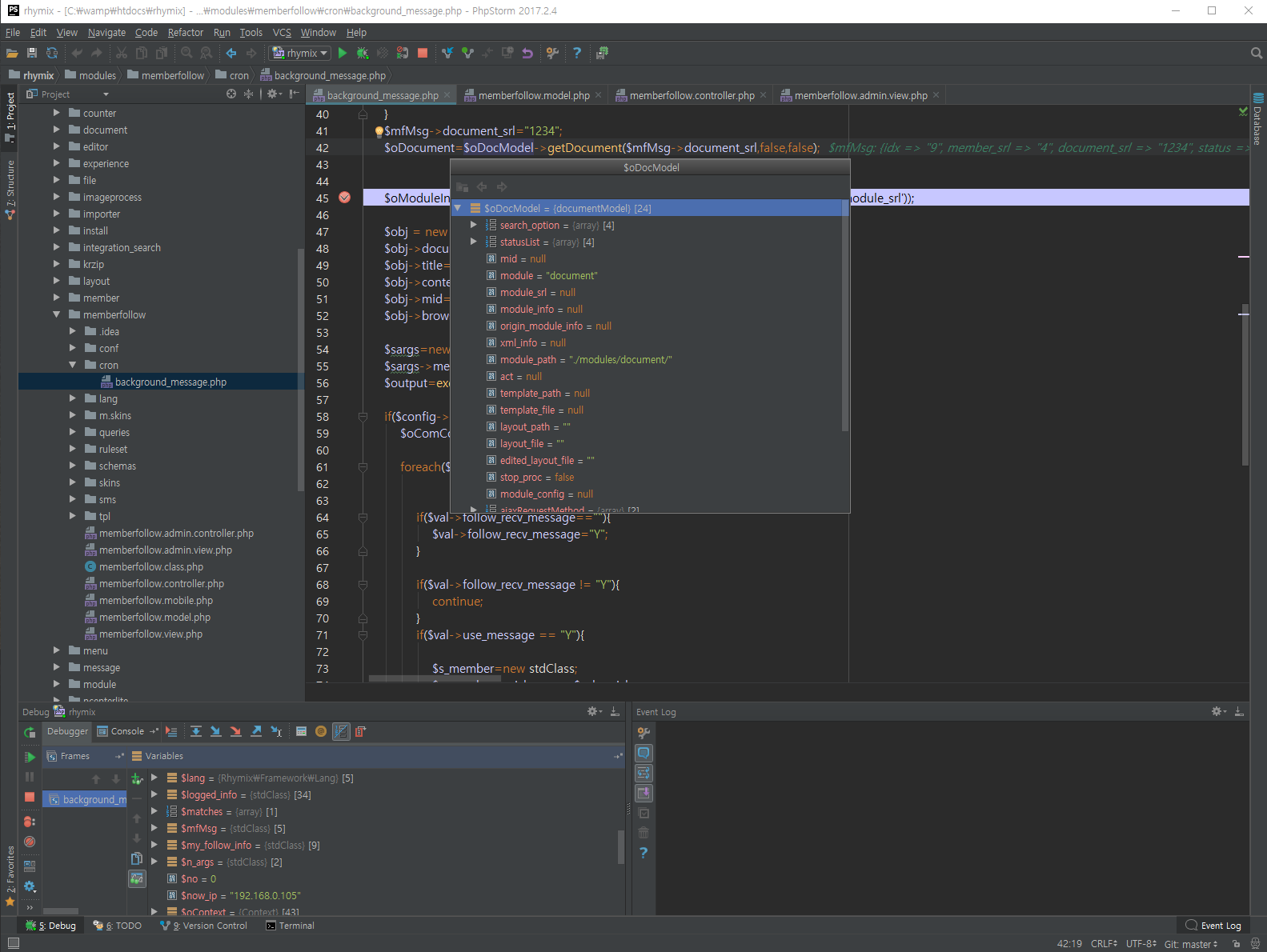
Task: Click the Force Step Into red arrow icon
Action: [236, 731]
